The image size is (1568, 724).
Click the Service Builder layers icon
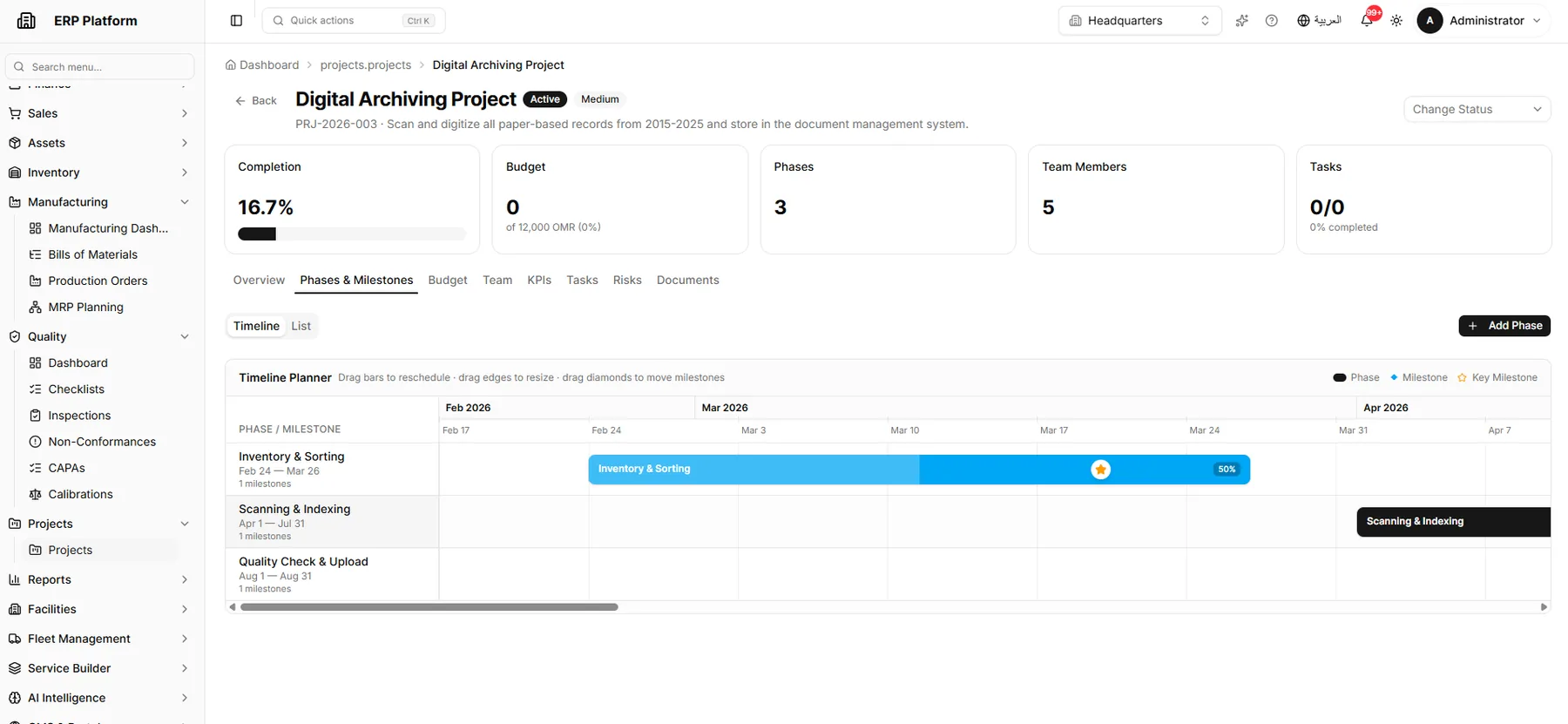click(15, 668)
